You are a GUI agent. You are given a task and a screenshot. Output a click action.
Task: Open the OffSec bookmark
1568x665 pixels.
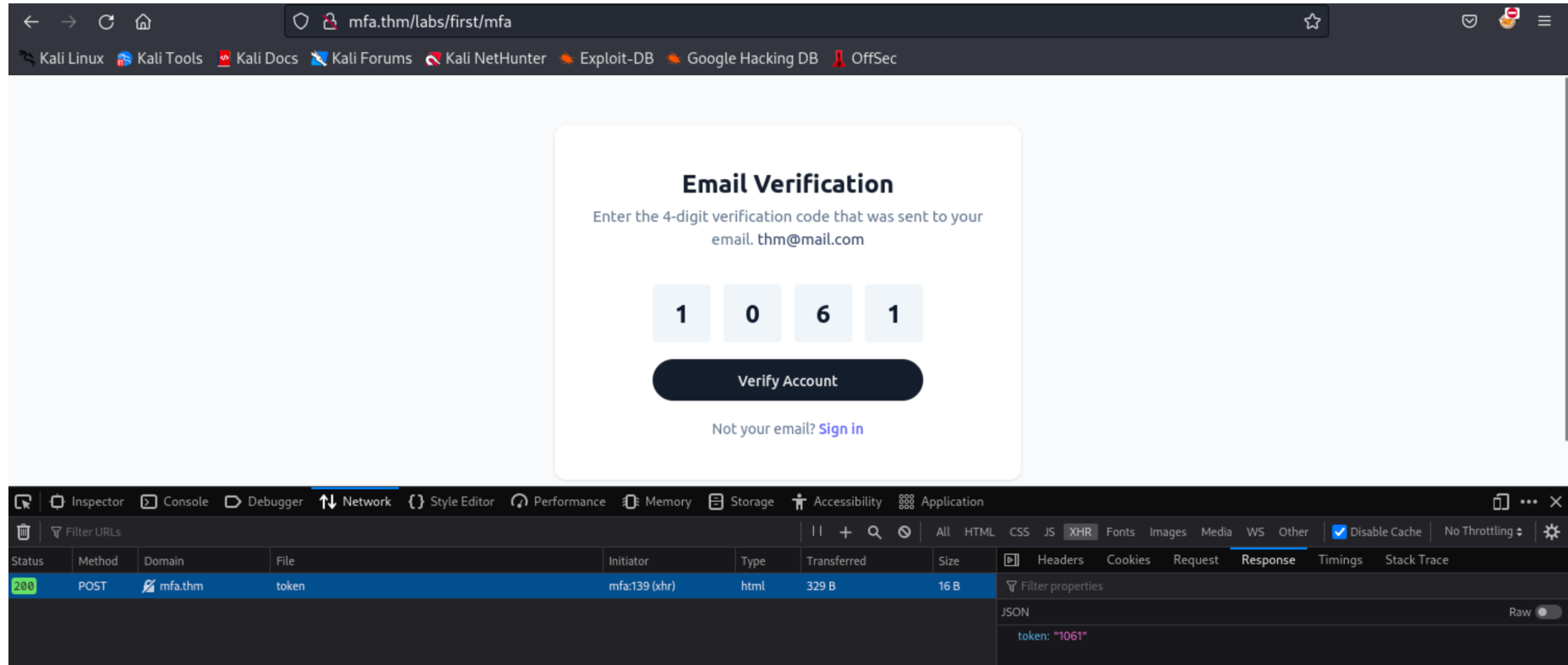pos(865,58)
